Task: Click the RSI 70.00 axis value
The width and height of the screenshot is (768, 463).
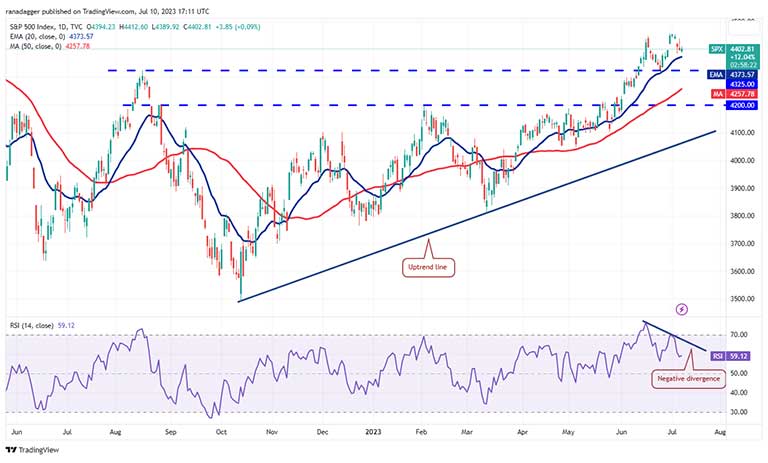Action: click(x=739, y=335)
